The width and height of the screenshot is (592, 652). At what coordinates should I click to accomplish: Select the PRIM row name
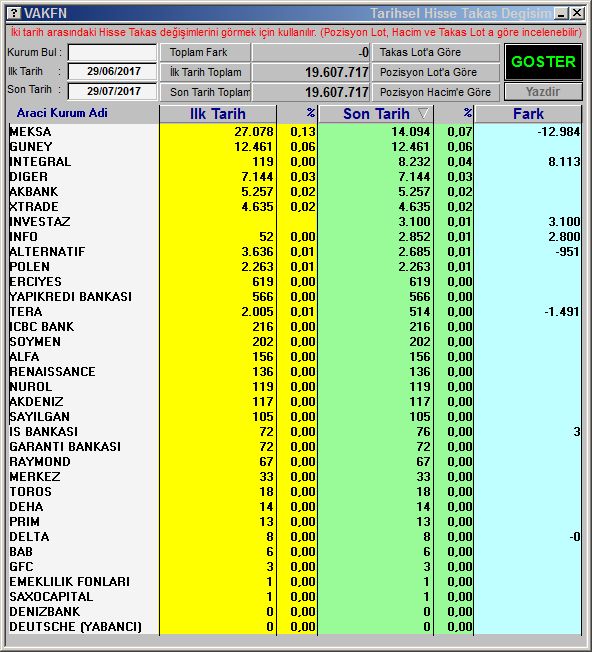(25, 521)
